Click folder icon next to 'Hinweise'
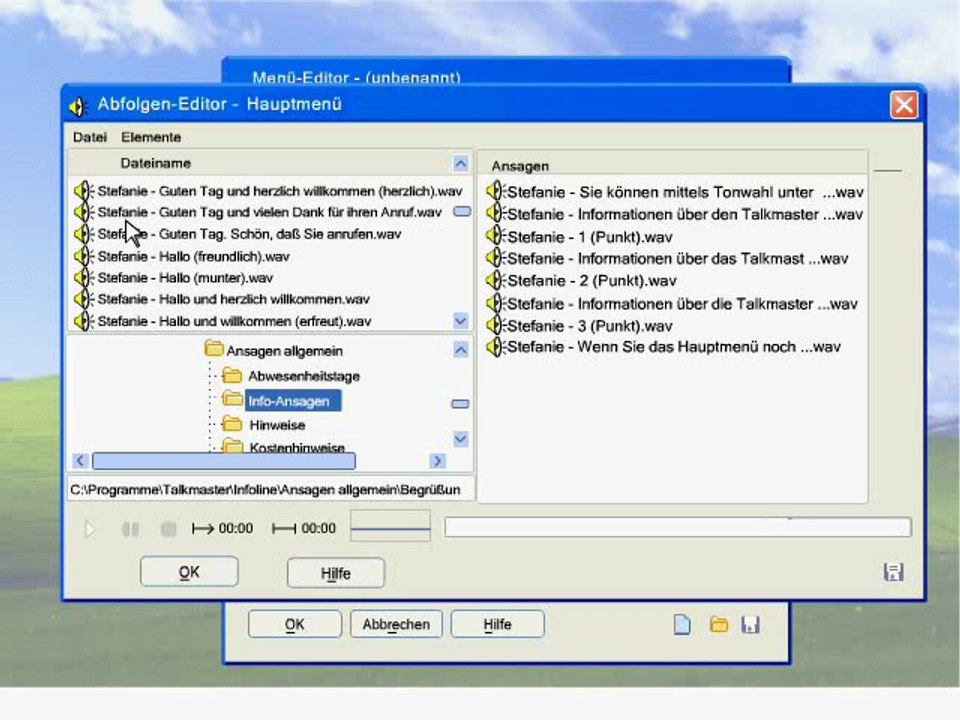 pos(232,424)
